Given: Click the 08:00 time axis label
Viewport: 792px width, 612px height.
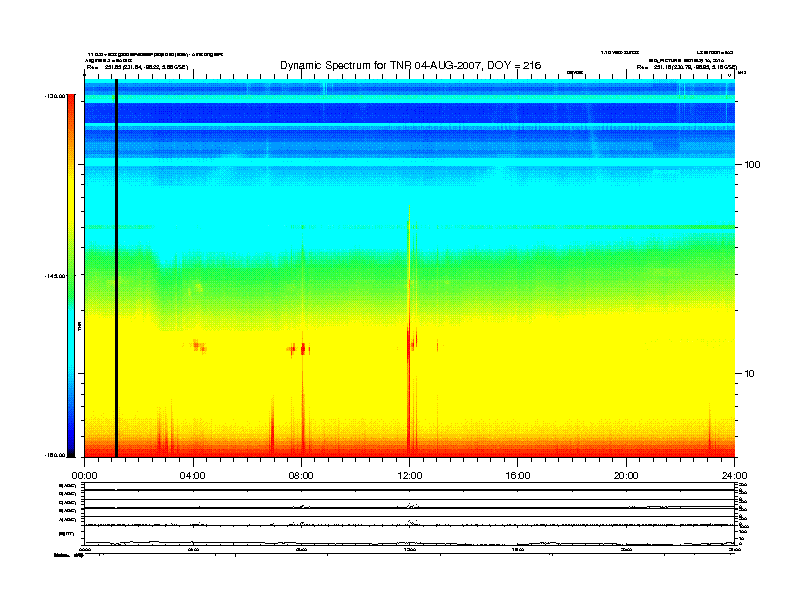Looking at the screenshot, I should pos(301,476).
